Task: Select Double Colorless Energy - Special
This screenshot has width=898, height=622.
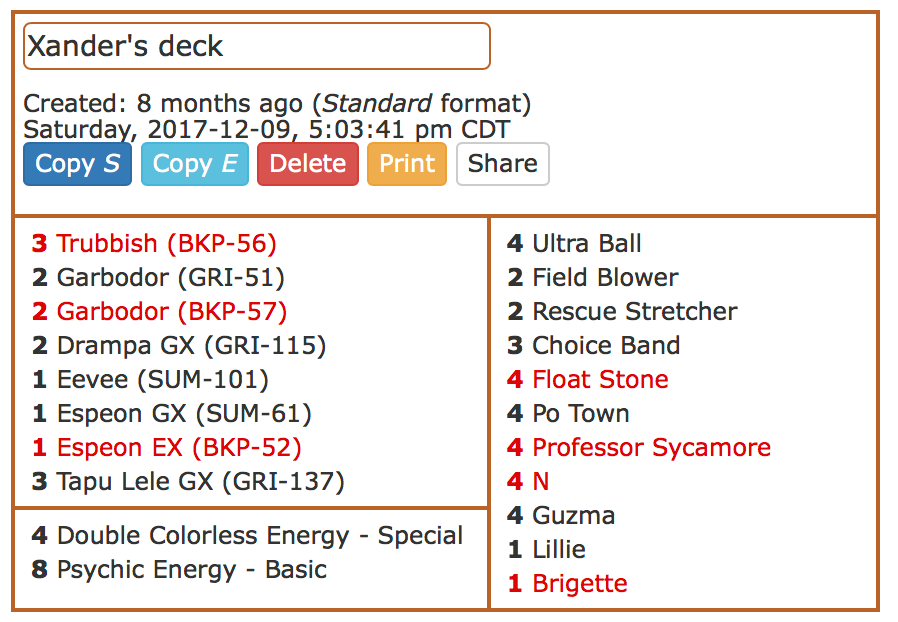Action: 247,536
